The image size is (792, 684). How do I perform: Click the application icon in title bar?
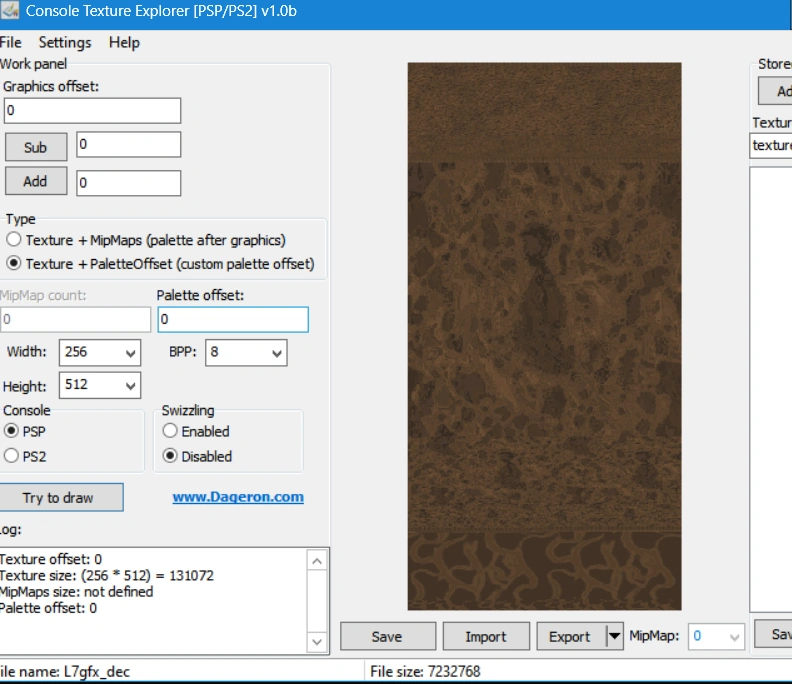tap(9, 10)
